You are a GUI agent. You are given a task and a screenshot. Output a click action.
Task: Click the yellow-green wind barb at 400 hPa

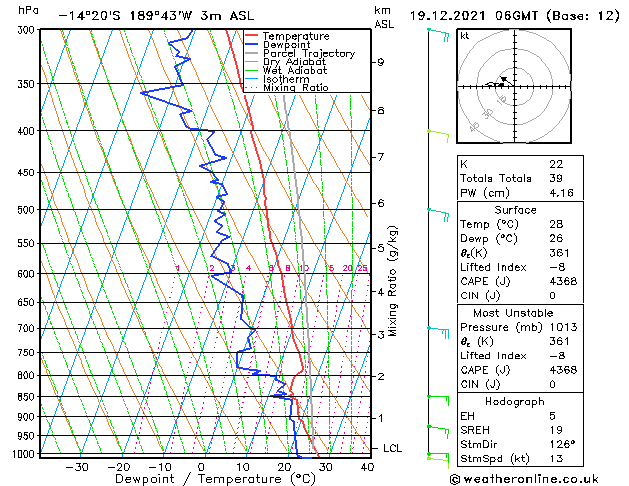(x=438, y=136)
